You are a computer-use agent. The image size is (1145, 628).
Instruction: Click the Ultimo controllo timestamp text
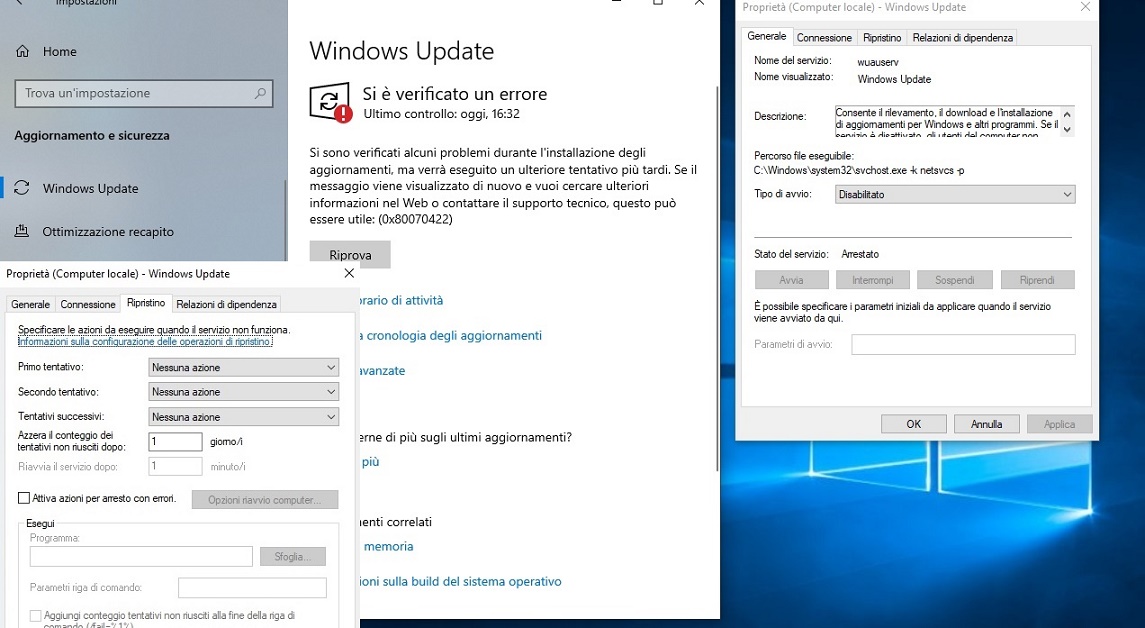click(x=442, y=114)
